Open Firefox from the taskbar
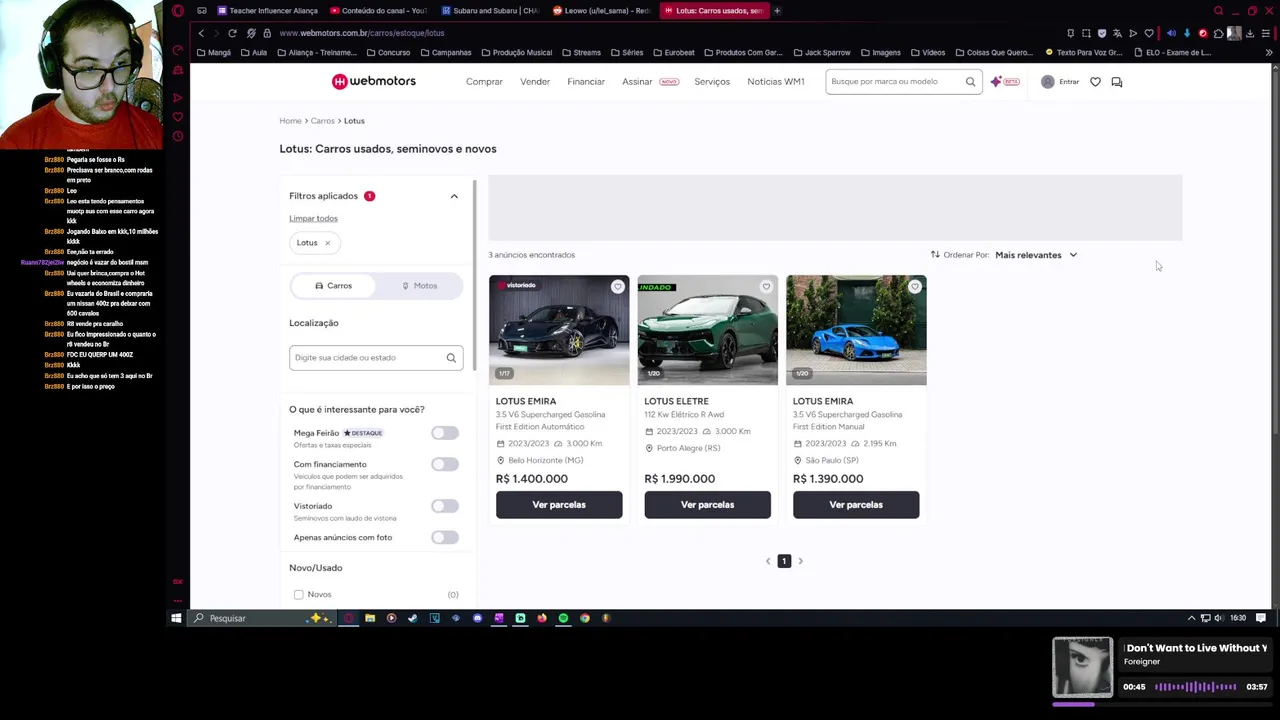Image resolution: width=1280 pixels, height=720 pixels. (542, 618)
